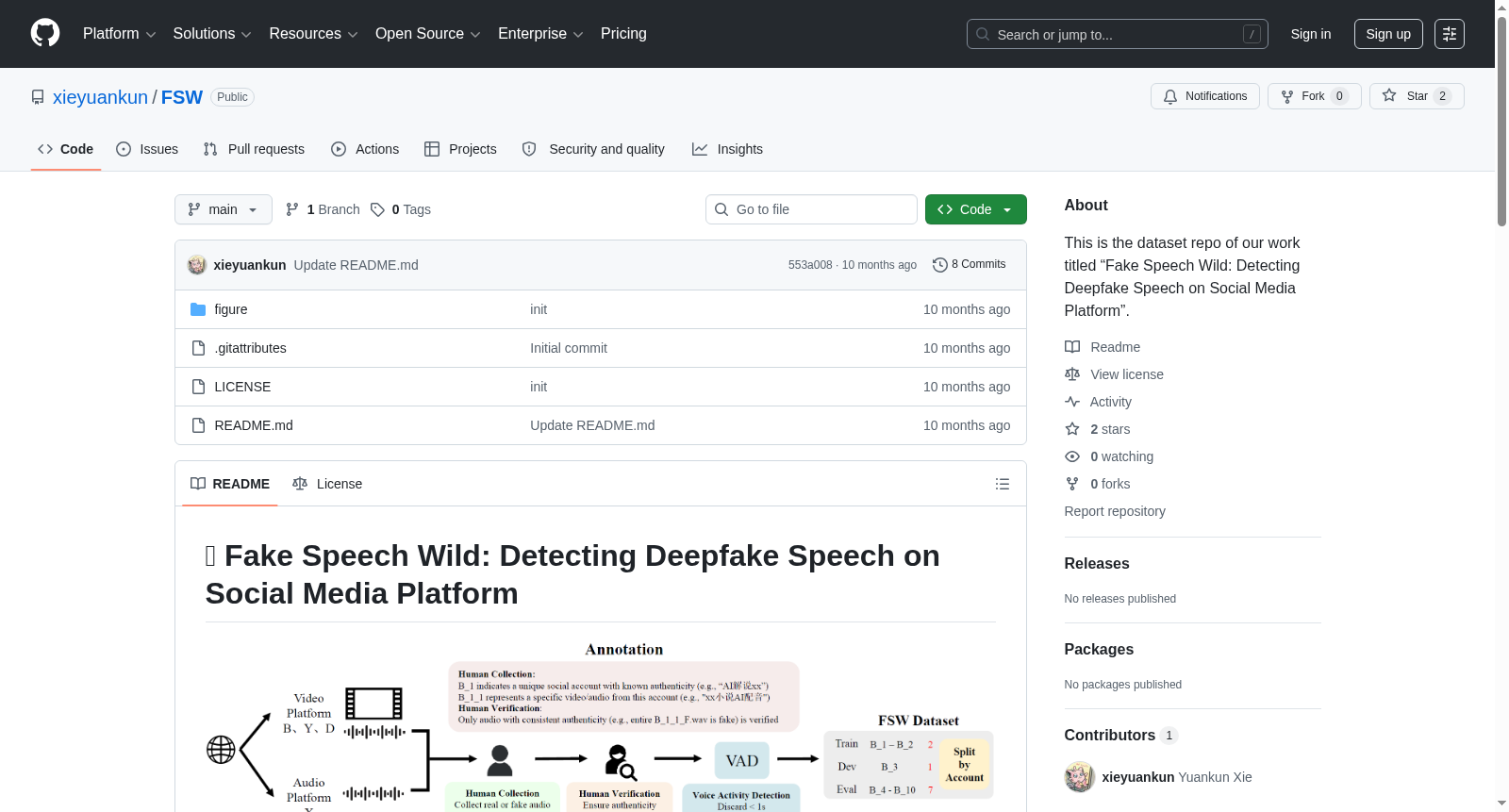Expand the Resources menu
This screenshot has width=1509, height=812.
point(313,34)
